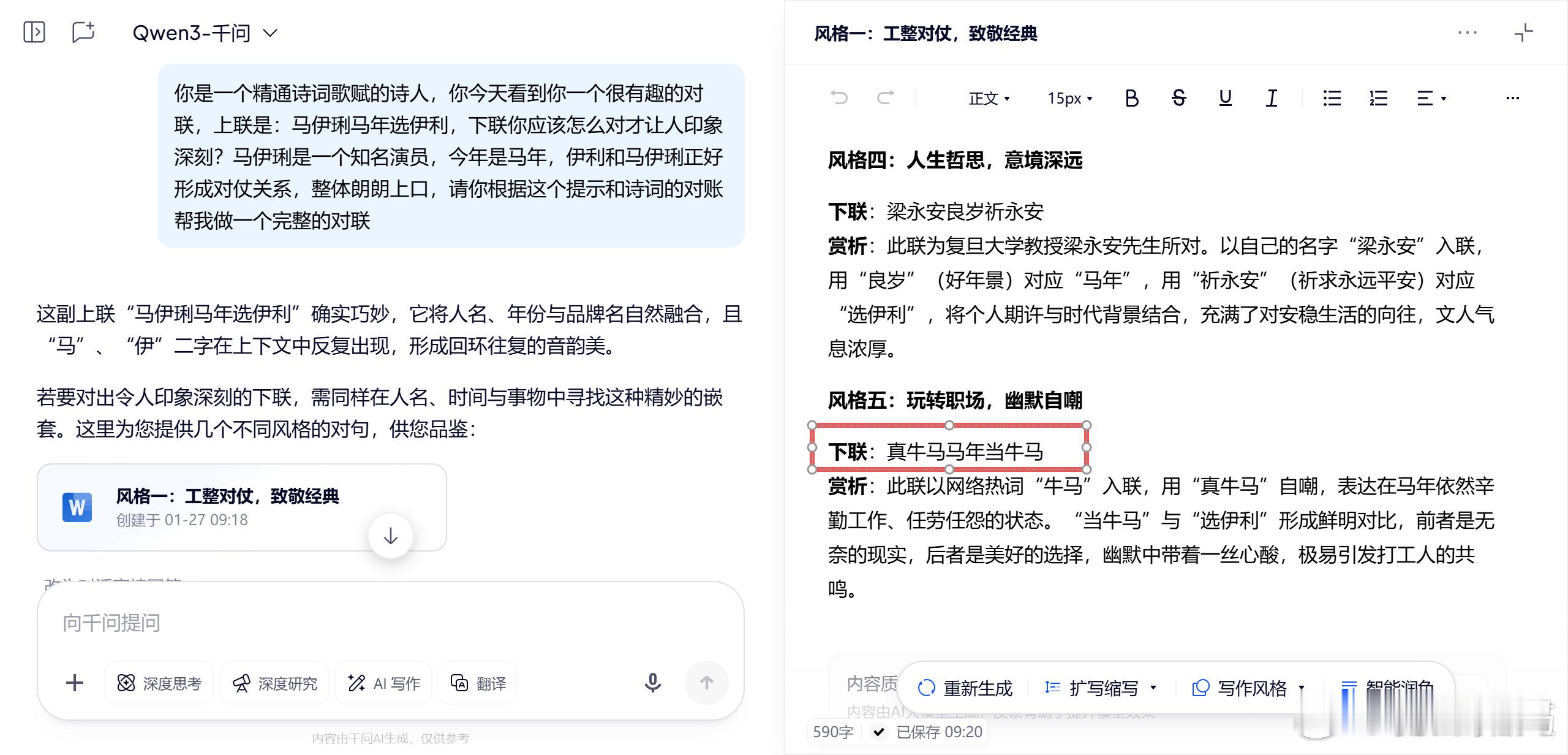Image resolution: width=1568 pixels, height=755 pixels.
Task: Open the Qwen3-千问 model dropdown
Action: tap(205, 32)
